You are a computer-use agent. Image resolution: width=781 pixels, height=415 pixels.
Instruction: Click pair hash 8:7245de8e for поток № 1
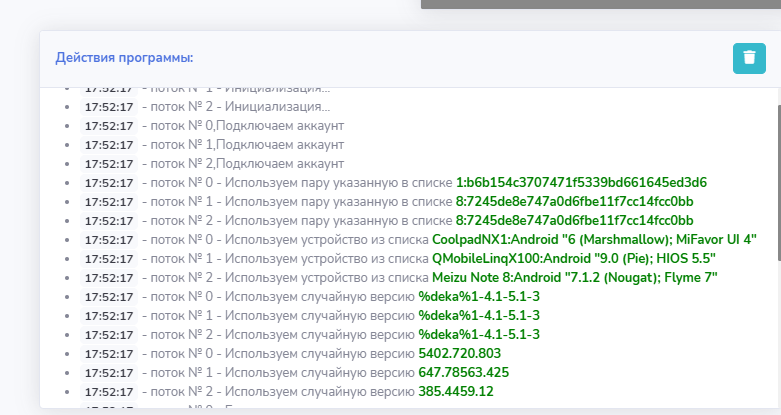tap(574, 201)
